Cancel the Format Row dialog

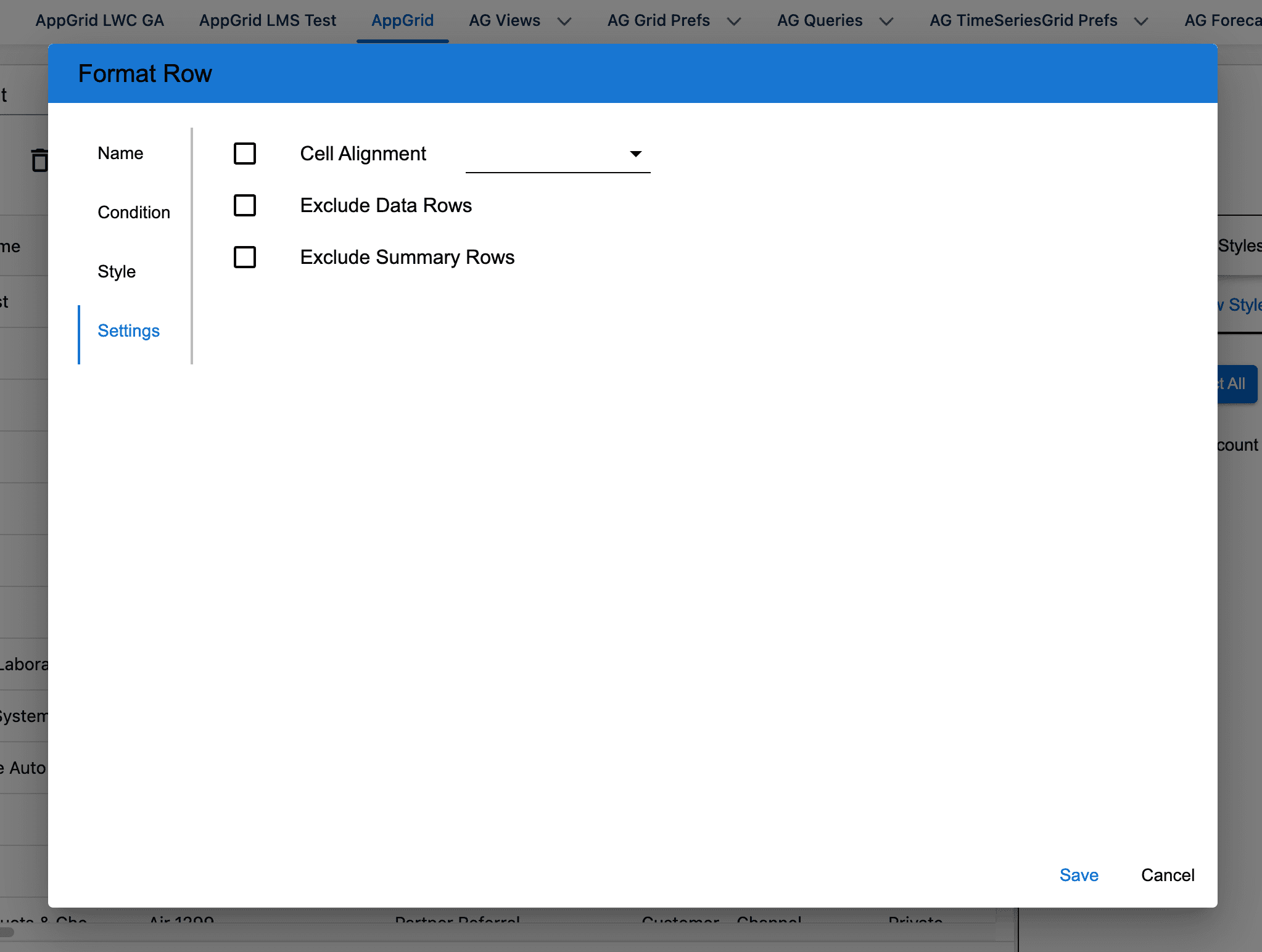[1168, 875]
